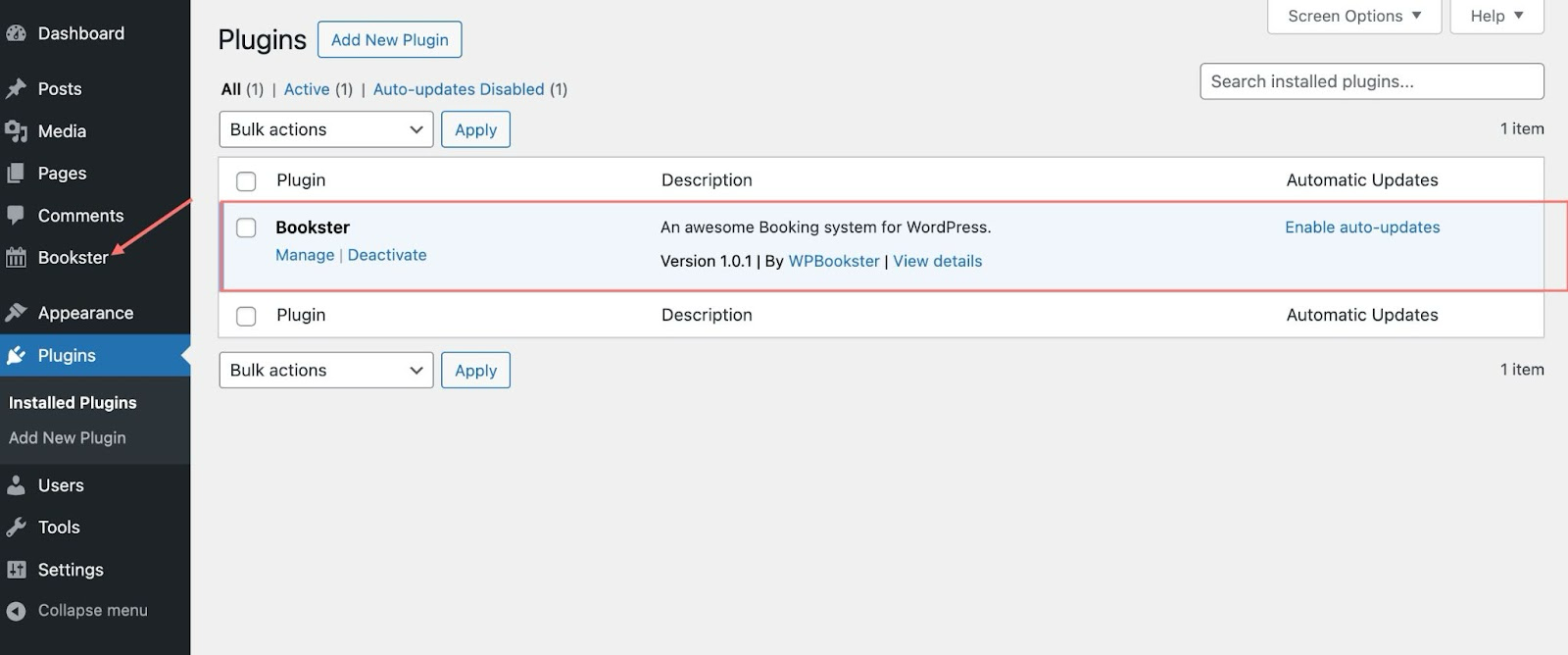Click the Description column header at bottom

point(707,316)
